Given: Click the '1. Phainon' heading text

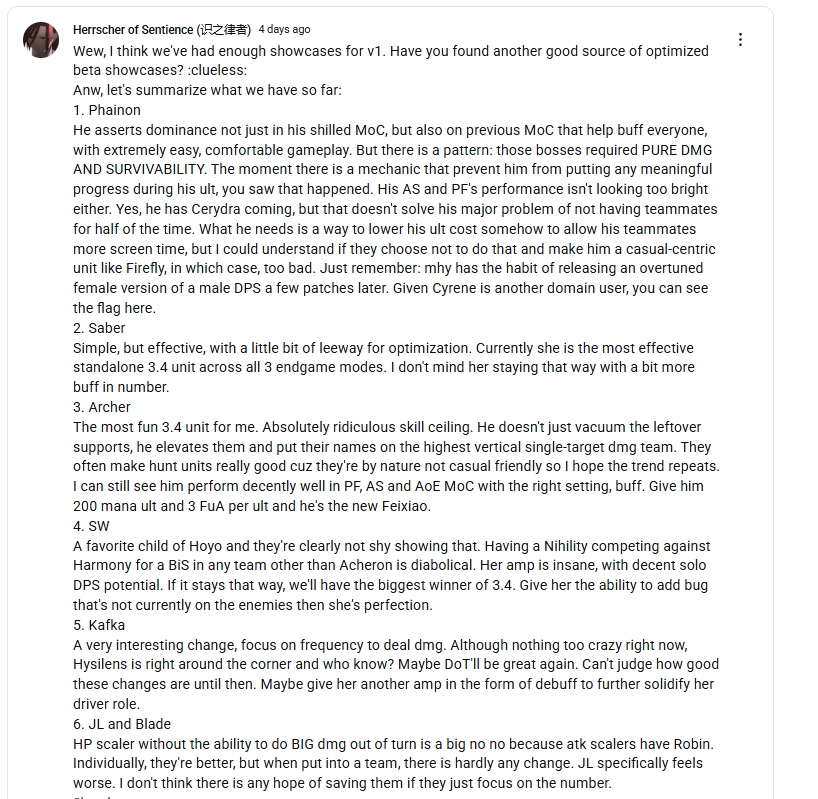Looking at the screenshot, I should (107, 110).
